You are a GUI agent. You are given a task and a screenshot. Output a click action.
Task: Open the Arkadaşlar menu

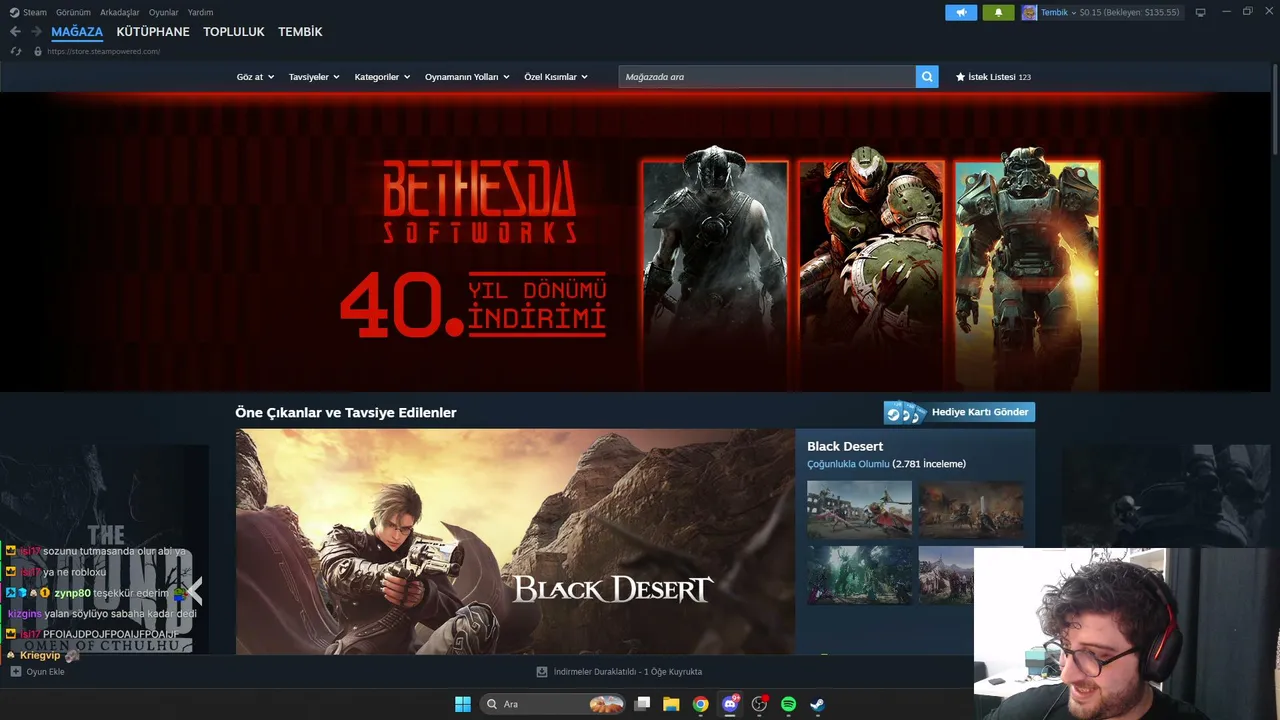point(120,13)
